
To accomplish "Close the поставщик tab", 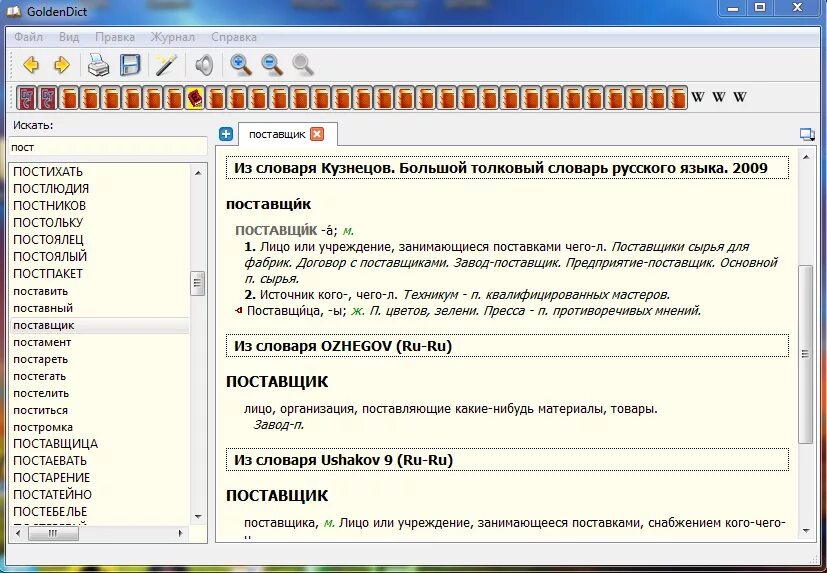I will coord(316,134).
